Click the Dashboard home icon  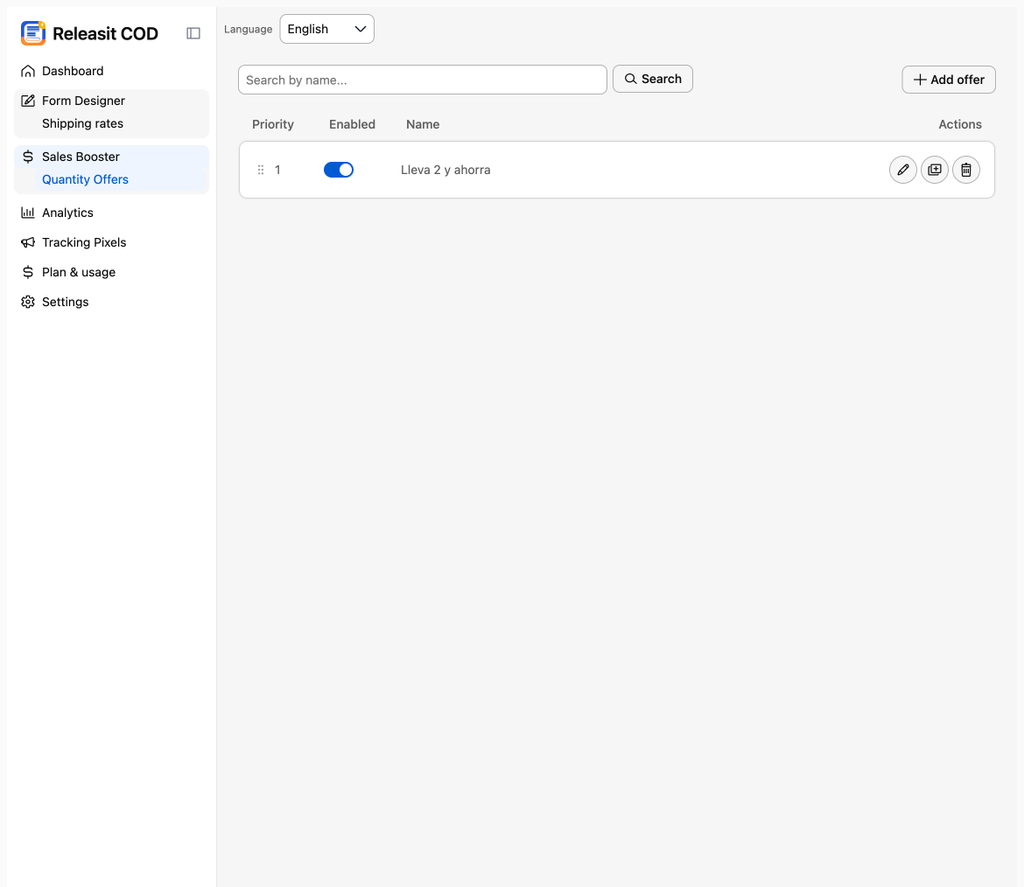click(27, 71)
